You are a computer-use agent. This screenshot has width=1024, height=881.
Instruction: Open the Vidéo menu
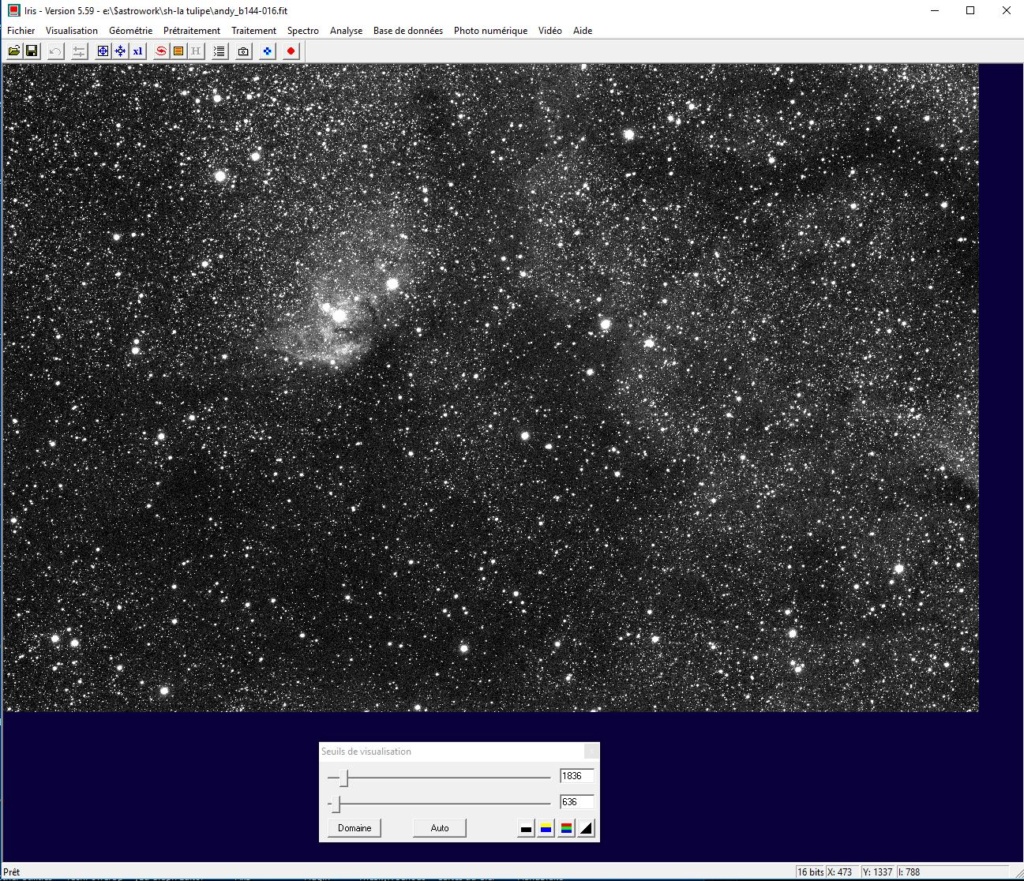(550, 31)
